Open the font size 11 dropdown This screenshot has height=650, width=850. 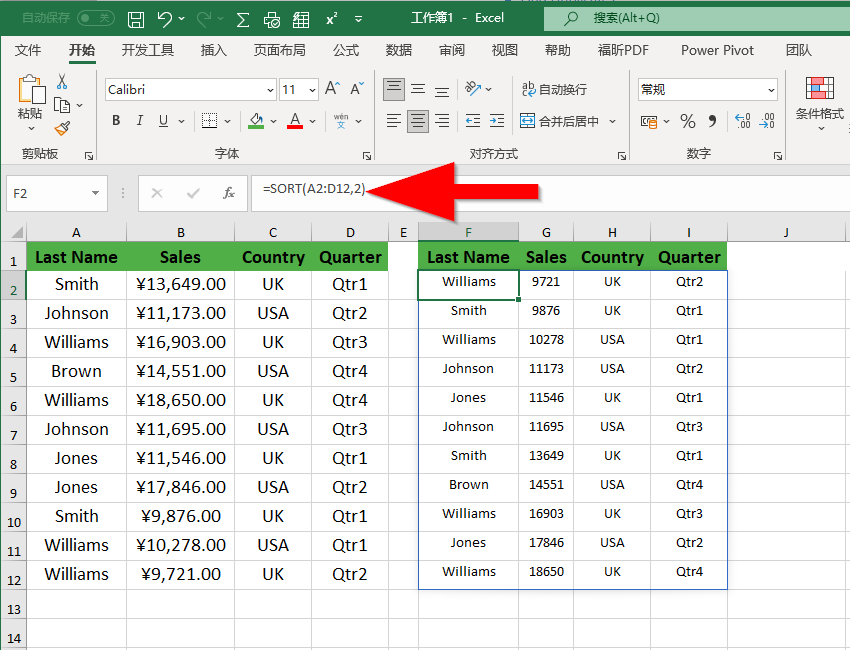312,90
